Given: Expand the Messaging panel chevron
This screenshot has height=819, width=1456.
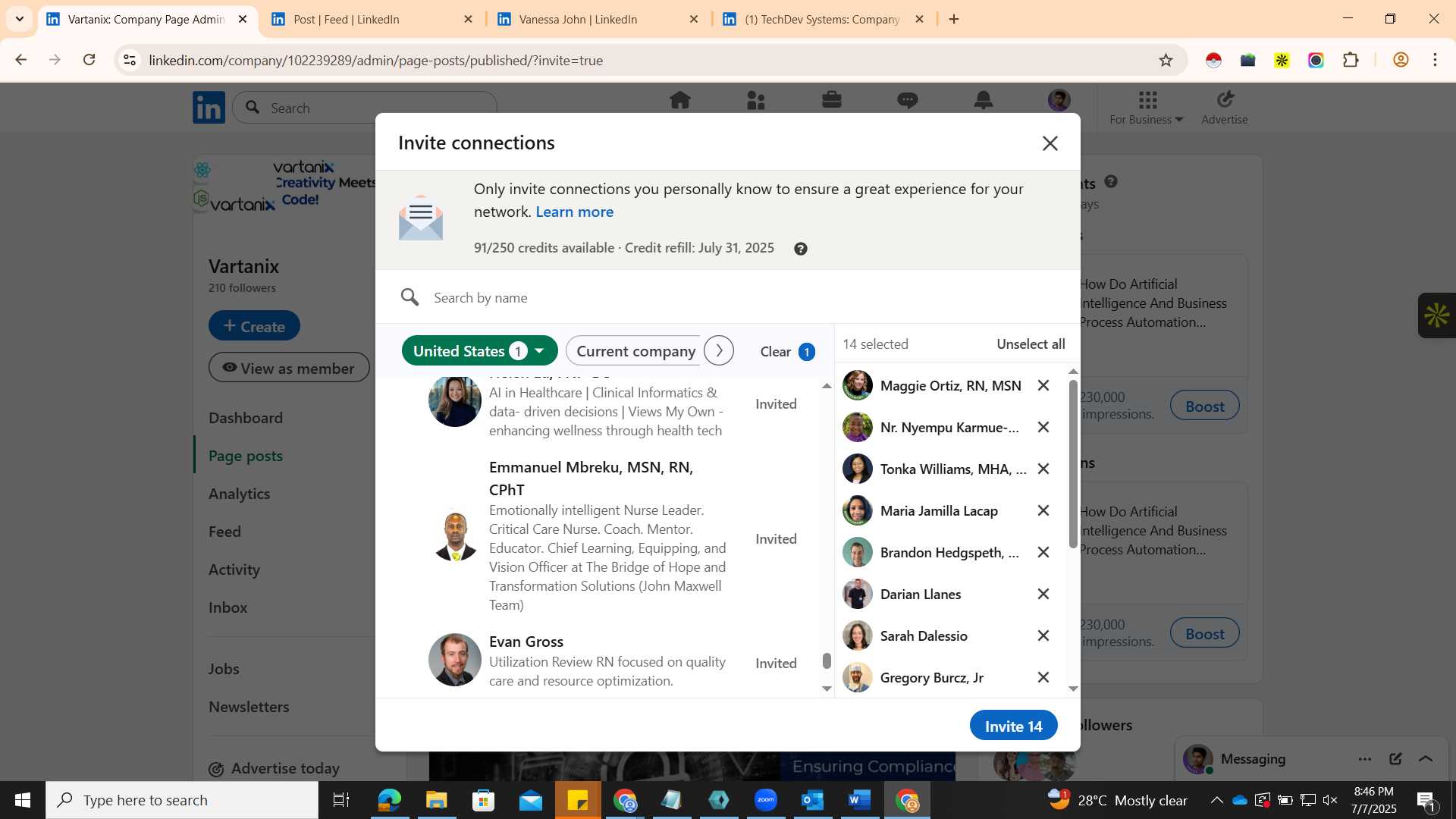Looking at the screenshot, I should pos(1426,759).
